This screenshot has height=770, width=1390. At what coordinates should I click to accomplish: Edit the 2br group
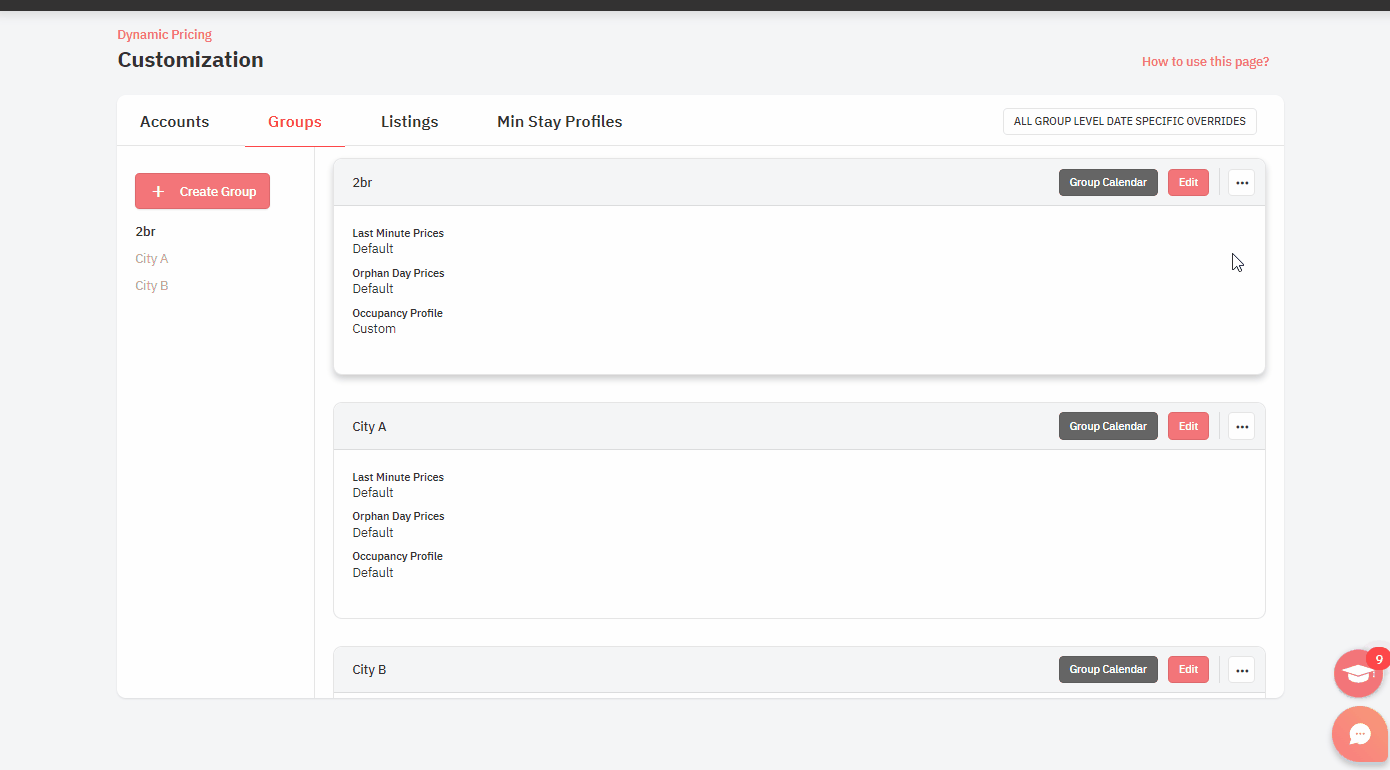[x=1188, y=183]
